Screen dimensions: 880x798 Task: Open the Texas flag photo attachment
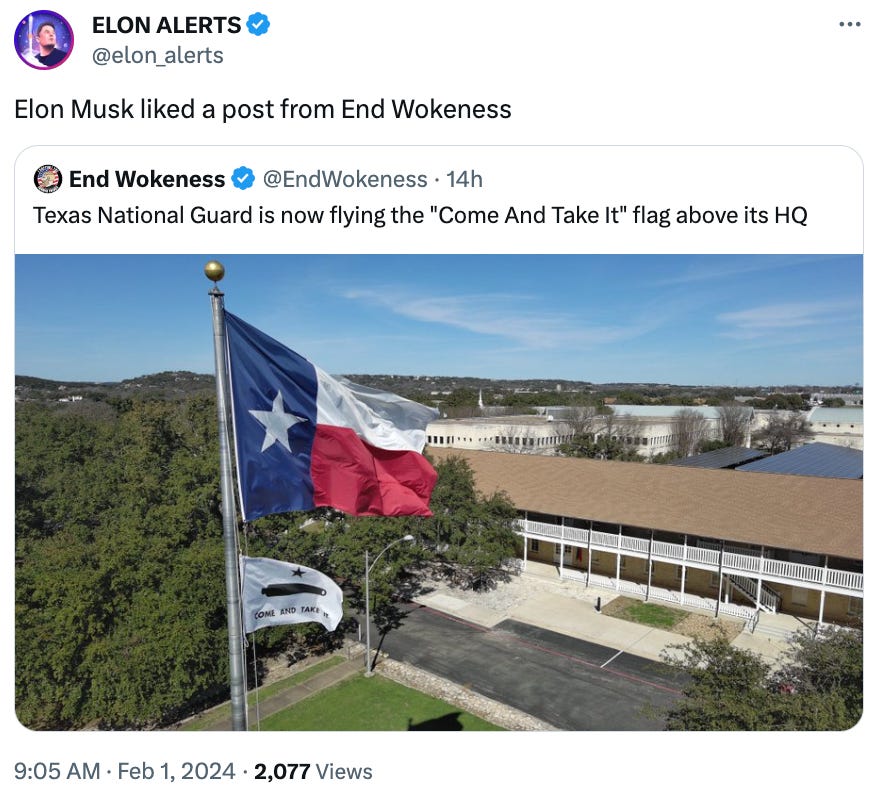pos(439,492)
